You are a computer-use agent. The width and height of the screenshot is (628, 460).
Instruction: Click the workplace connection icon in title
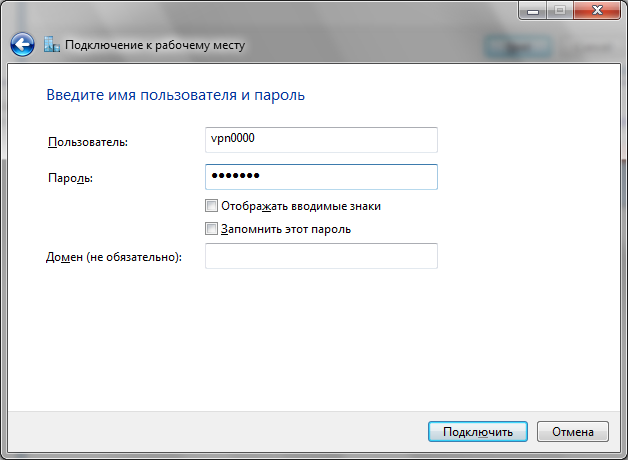click(x=52, y=44)
